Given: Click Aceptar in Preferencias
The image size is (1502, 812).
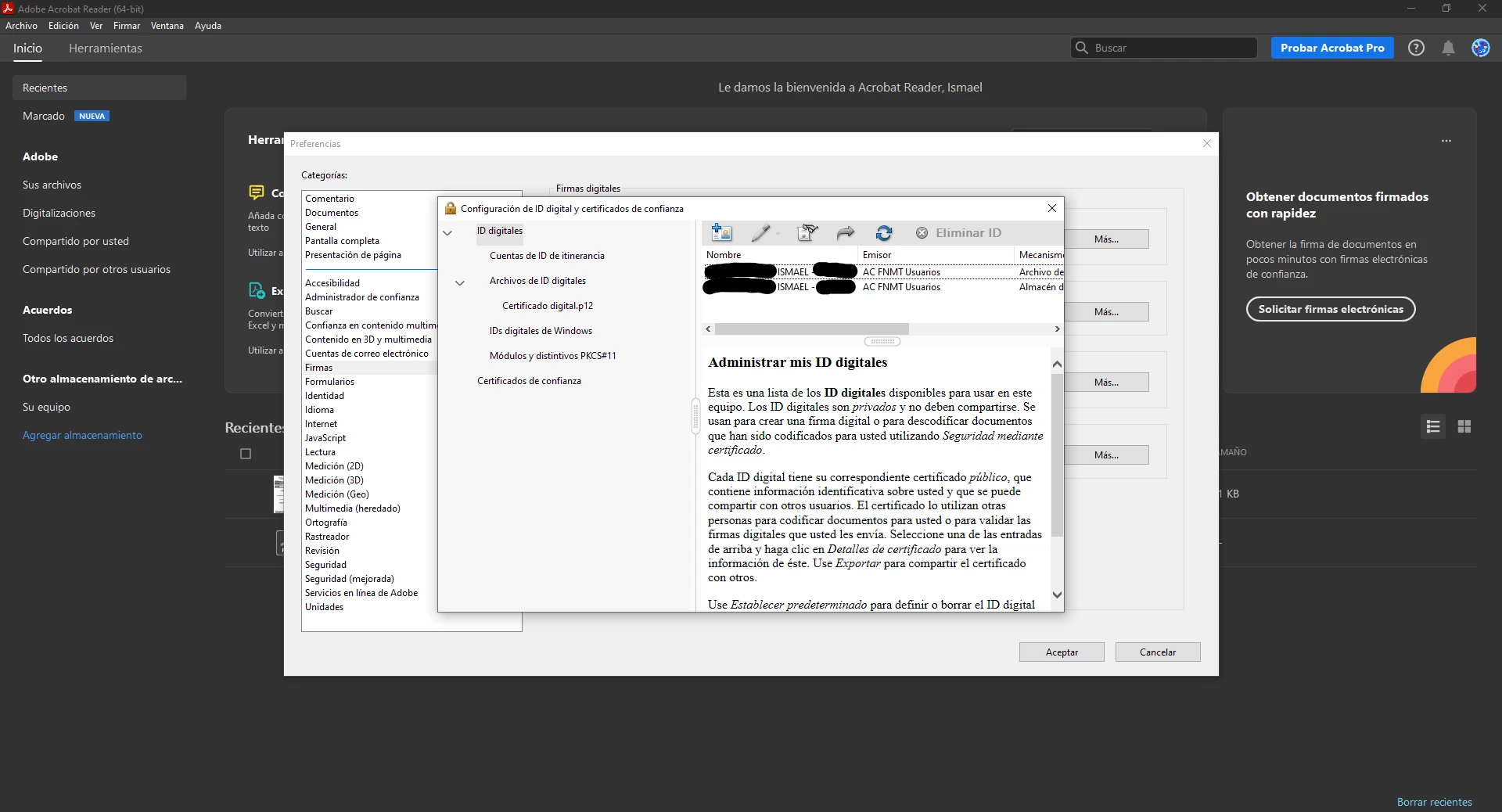Looking at the screenshot, I should click(x=1062, y=652).
